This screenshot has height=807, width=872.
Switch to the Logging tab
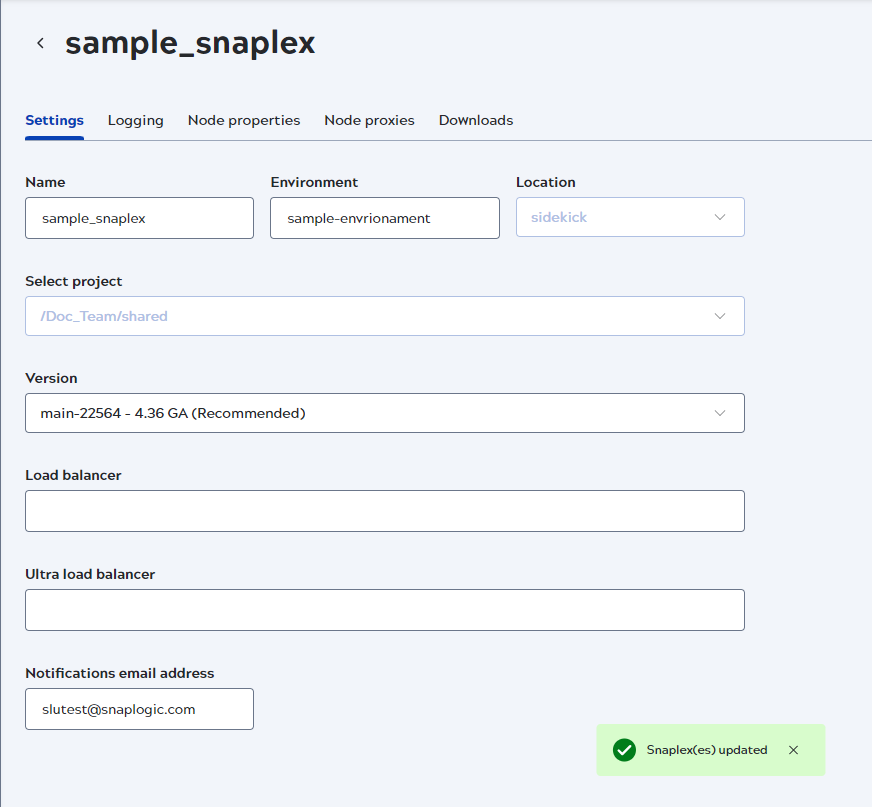click(x=135, y=120)
